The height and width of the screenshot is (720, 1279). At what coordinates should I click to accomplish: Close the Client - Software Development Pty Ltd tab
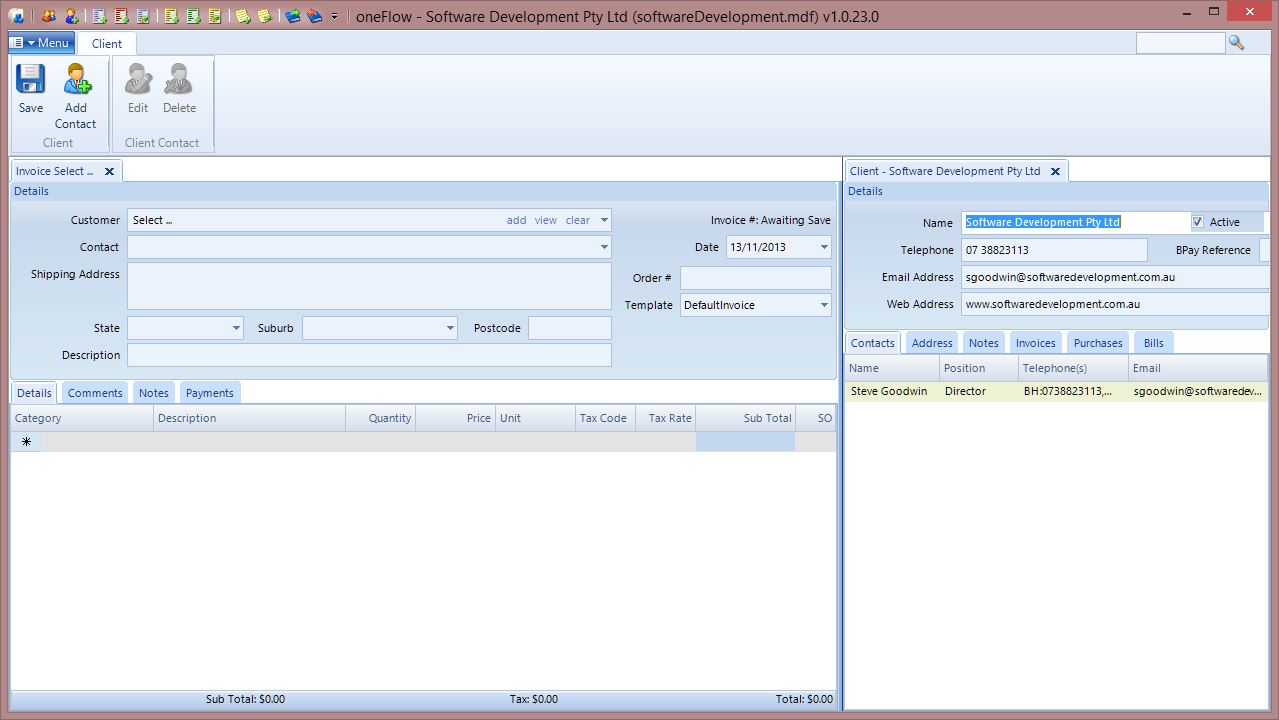coord(1055,171)
